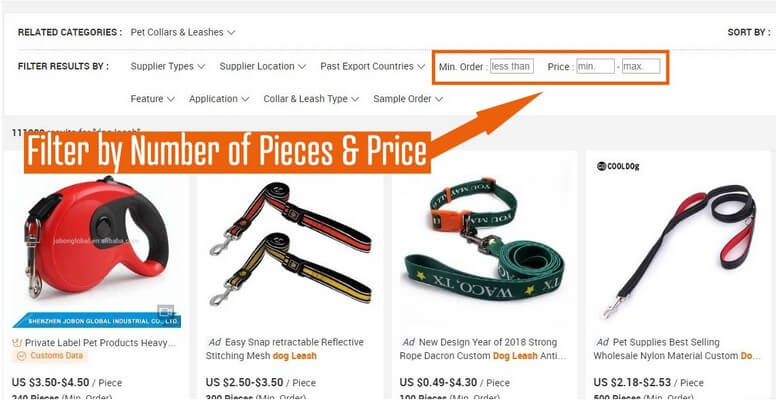Click the Price min. input field

[595, 66]
